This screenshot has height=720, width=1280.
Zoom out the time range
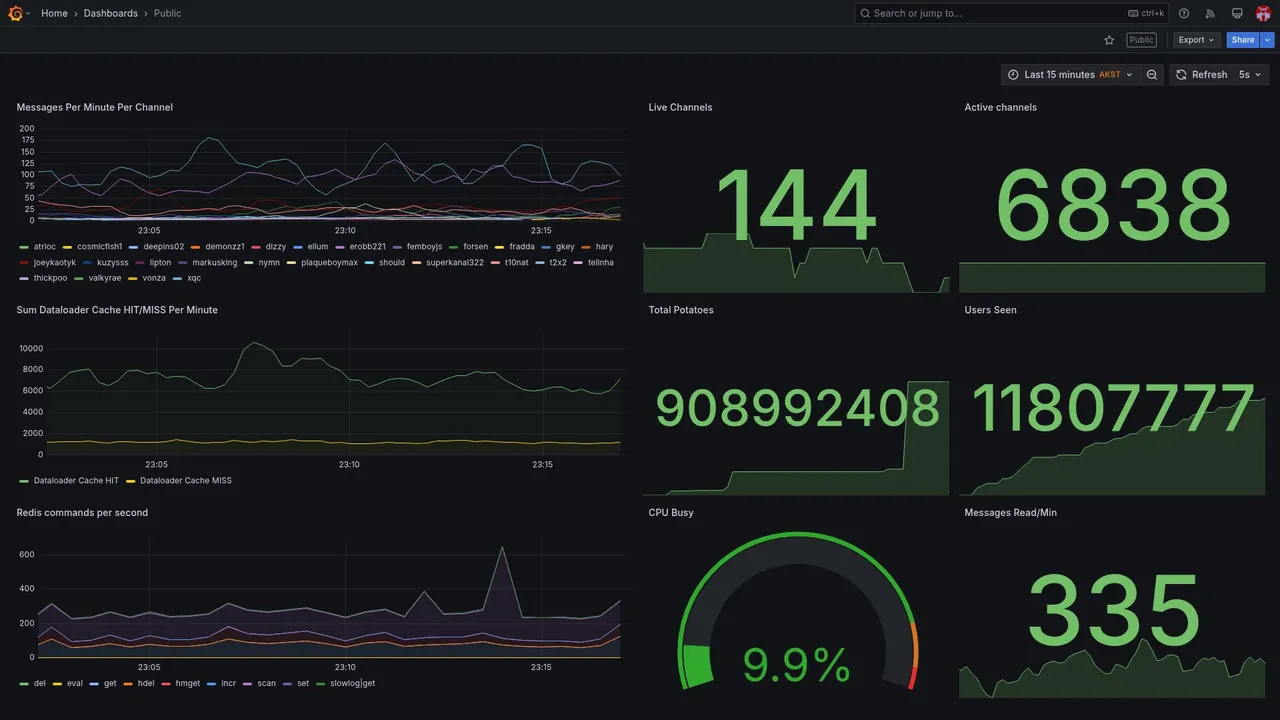pyautogui.click(x=1152, y=75)
